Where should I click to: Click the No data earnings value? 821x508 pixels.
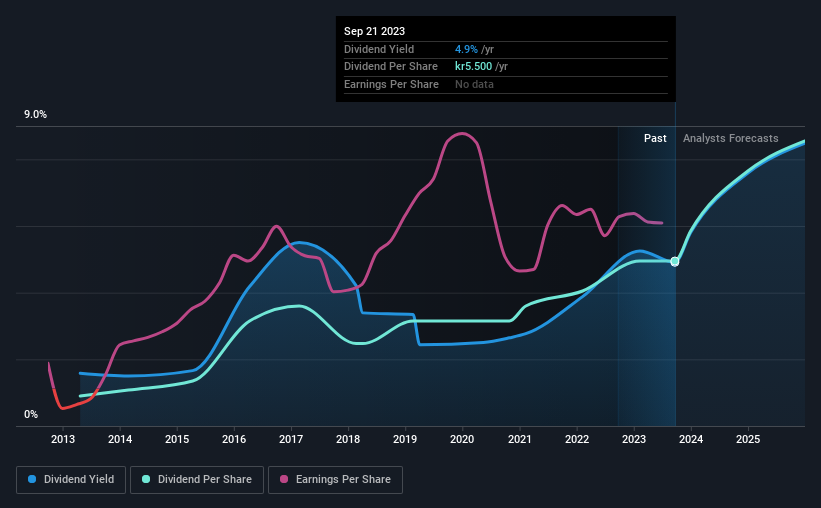point(474,84)
